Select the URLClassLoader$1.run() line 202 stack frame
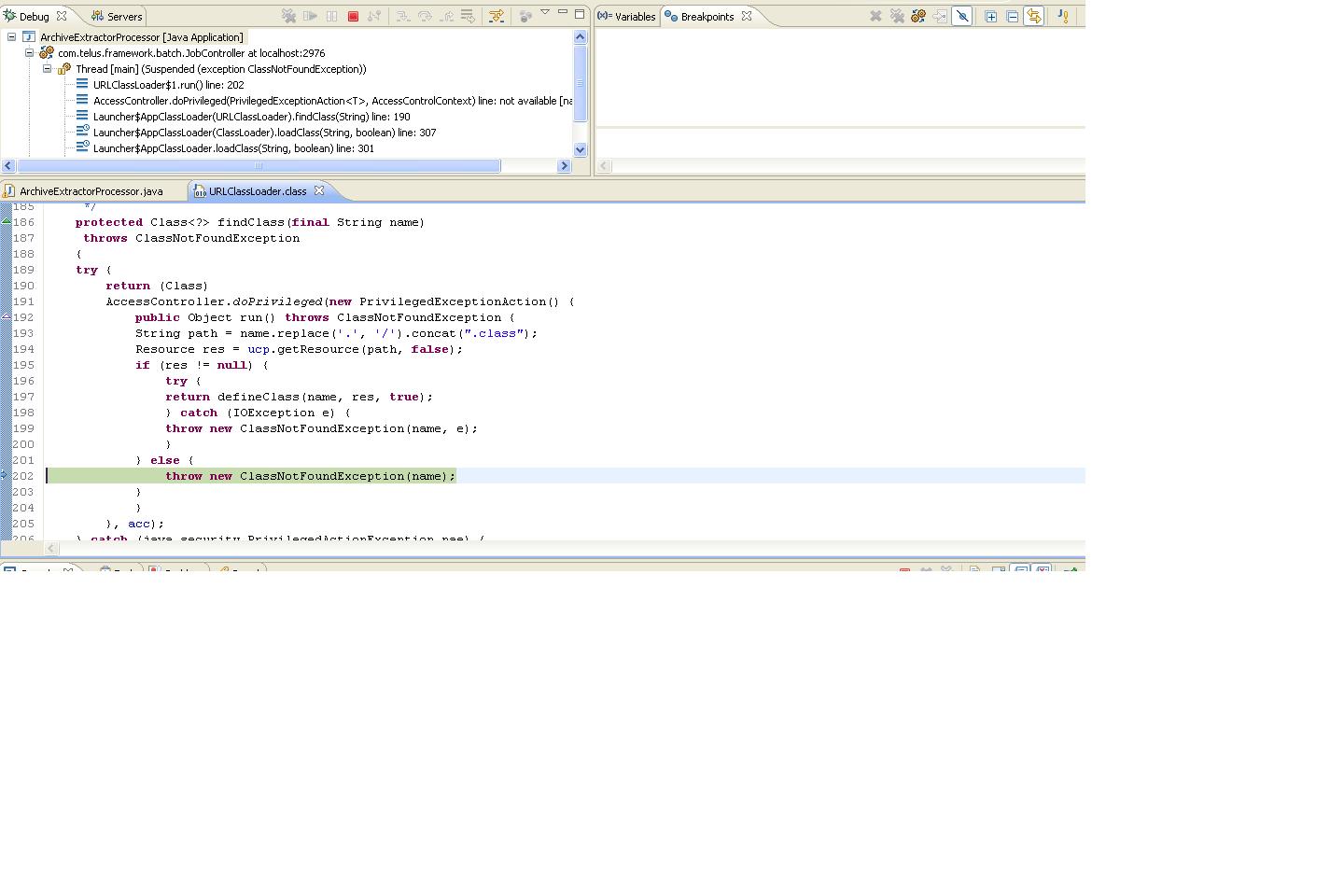The width and height of the screenshot is (1344, 896). pyautogui.click(x=168, y=85)
